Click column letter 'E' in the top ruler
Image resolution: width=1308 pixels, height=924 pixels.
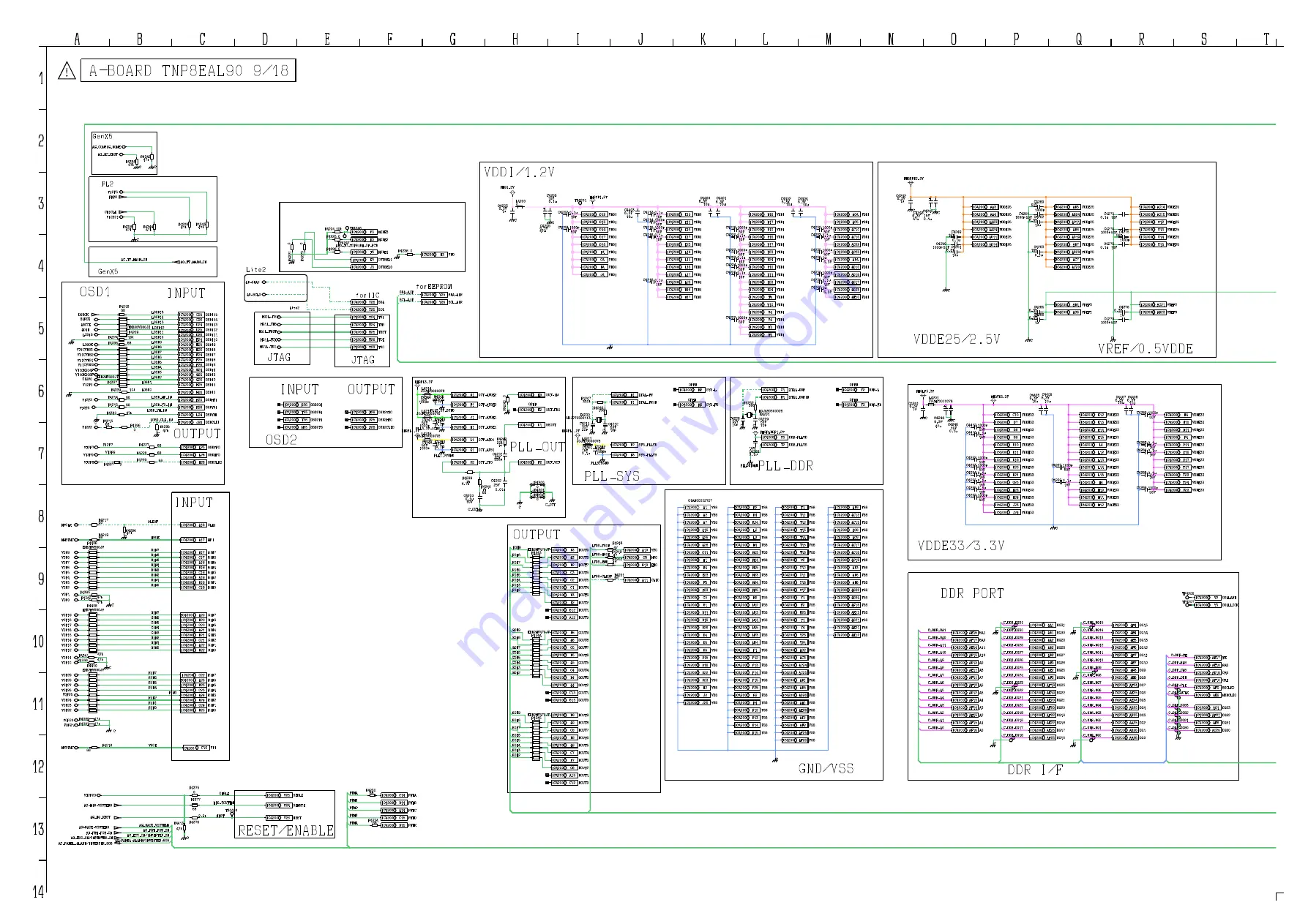(x=327, y=40)
